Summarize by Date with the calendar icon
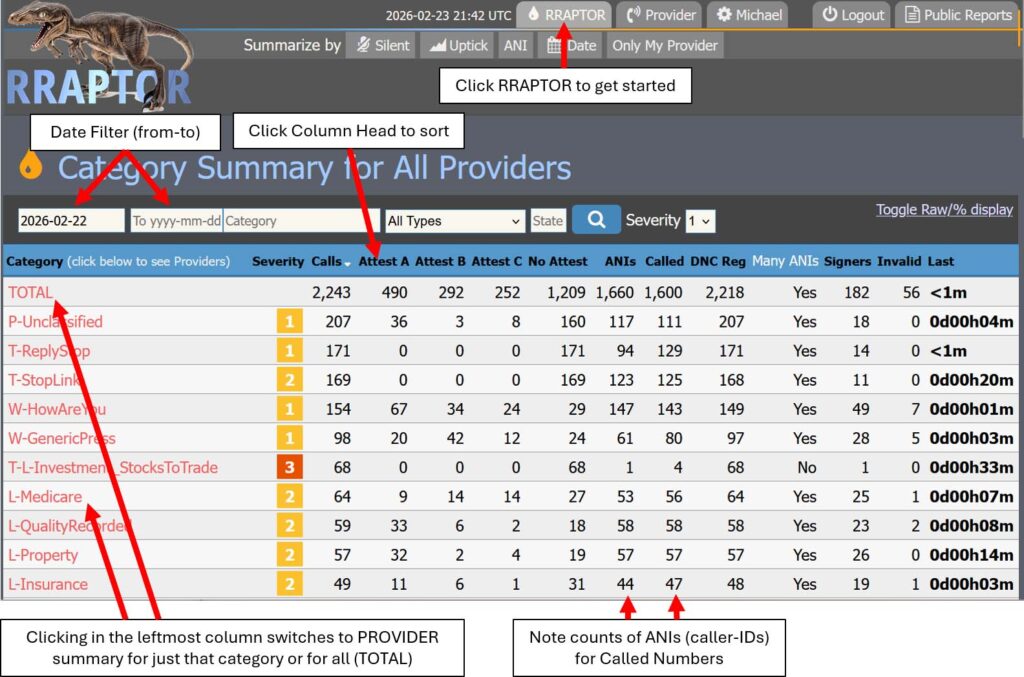Image resolution: width=1024 pixels, height=677 pixels. click(x=571, y=45)
